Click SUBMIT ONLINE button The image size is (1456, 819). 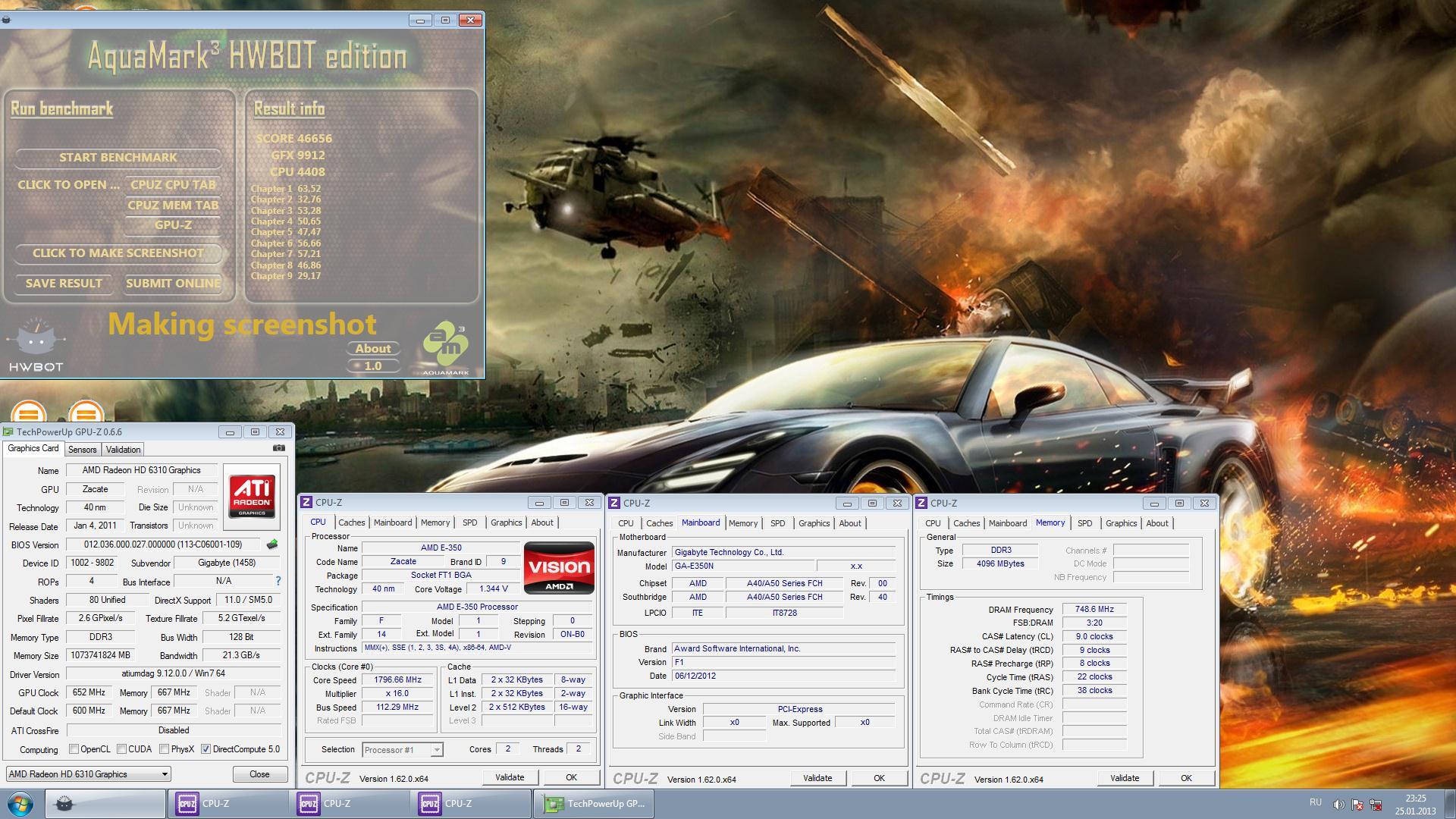coord(173,284)
